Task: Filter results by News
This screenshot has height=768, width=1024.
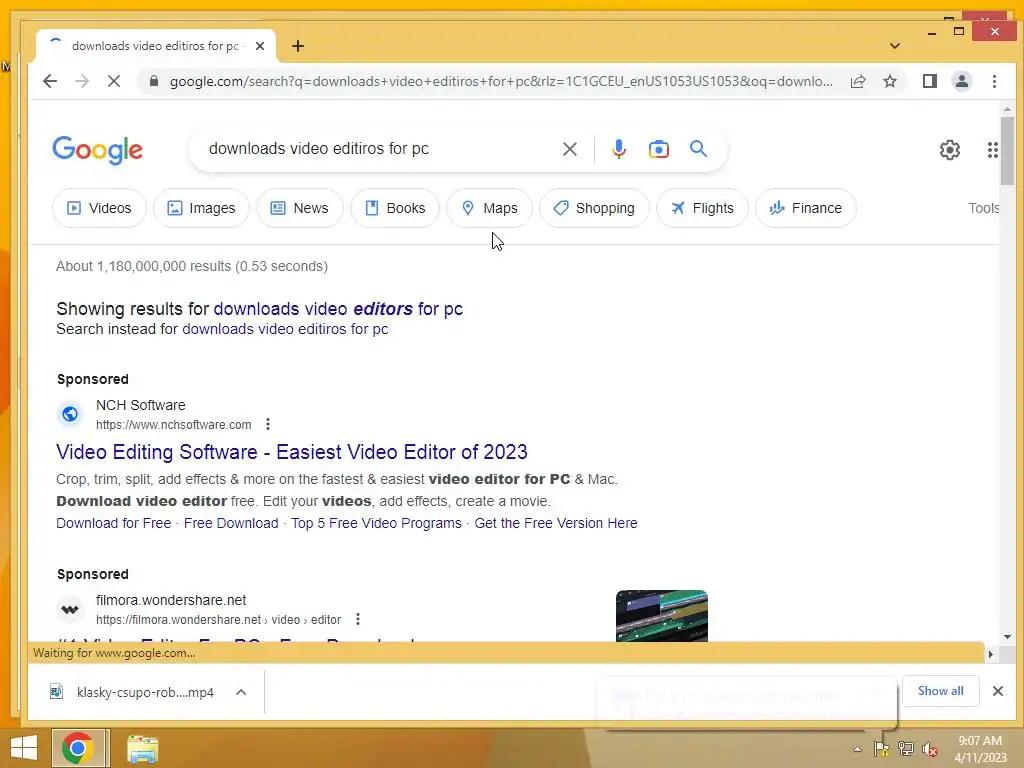Action: point(299,208)
